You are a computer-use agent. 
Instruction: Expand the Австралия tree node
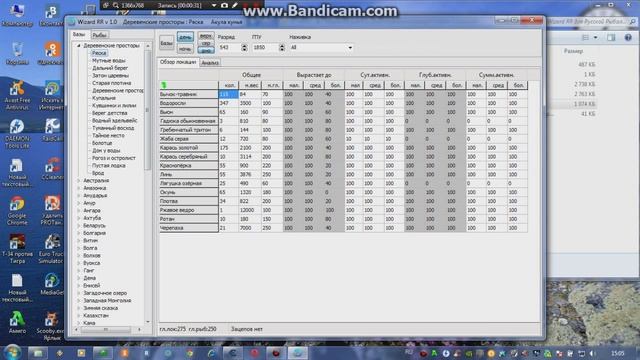(79, 180)
